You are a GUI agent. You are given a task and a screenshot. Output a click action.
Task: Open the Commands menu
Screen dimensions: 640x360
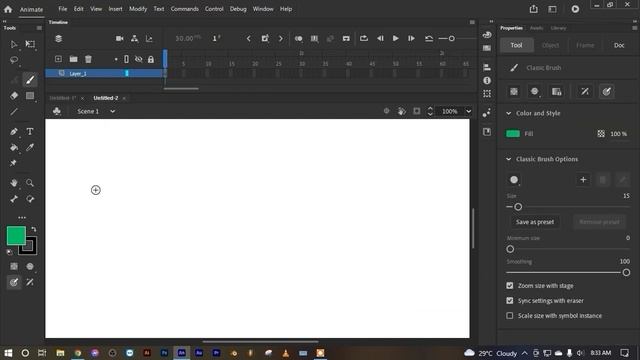tap(184, 9)
